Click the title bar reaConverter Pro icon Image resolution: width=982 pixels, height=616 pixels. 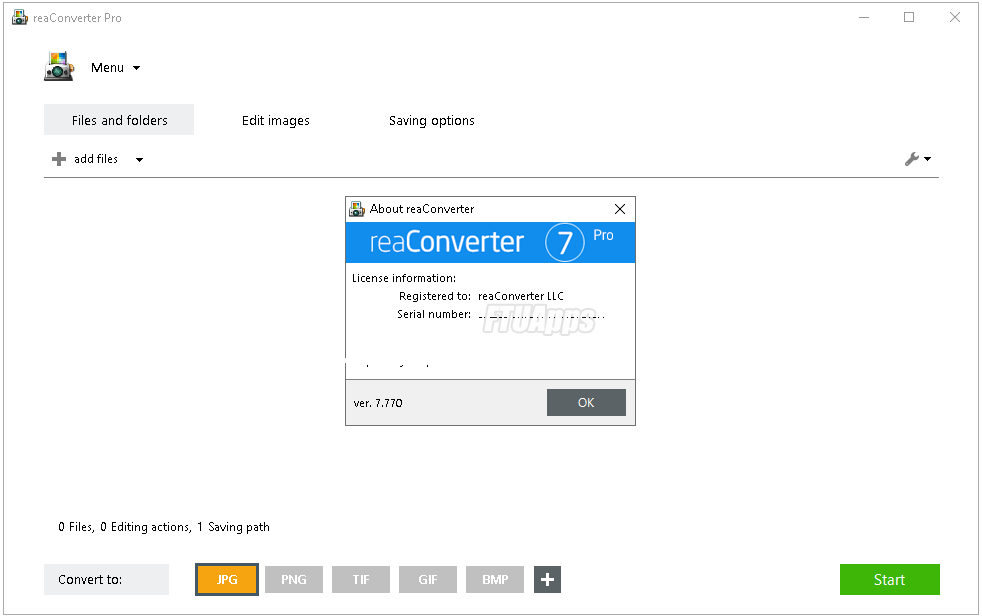pyautogui.click(x=20, y=18)
